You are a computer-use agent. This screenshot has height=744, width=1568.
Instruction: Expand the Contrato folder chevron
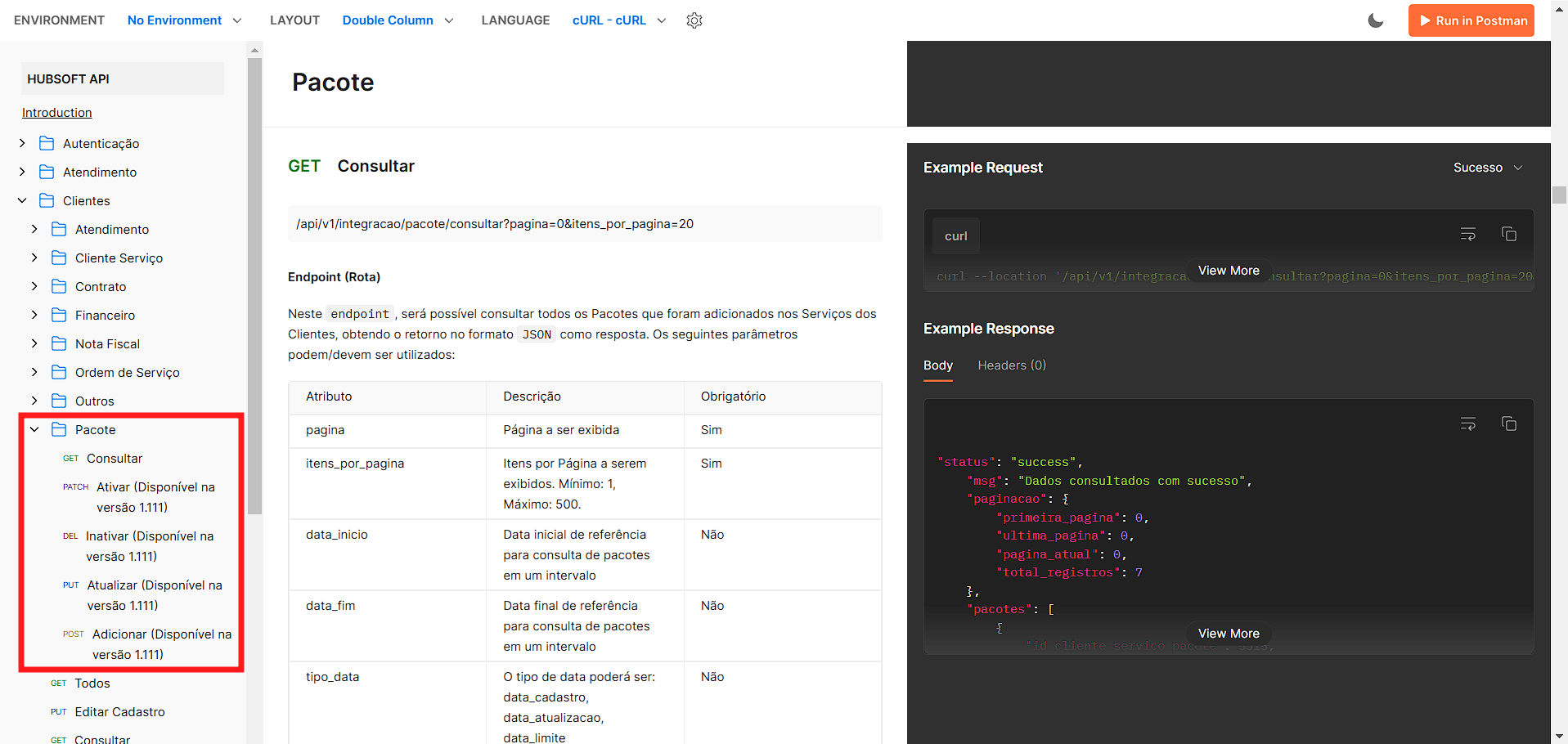(34, 286)
